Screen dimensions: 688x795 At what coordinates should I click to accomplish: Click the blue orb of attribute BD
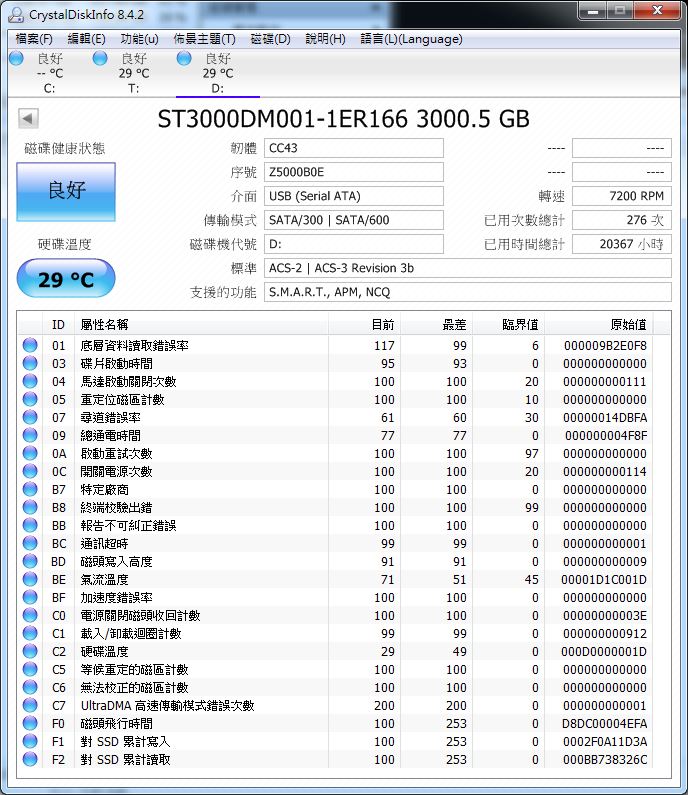pos(30,561)
